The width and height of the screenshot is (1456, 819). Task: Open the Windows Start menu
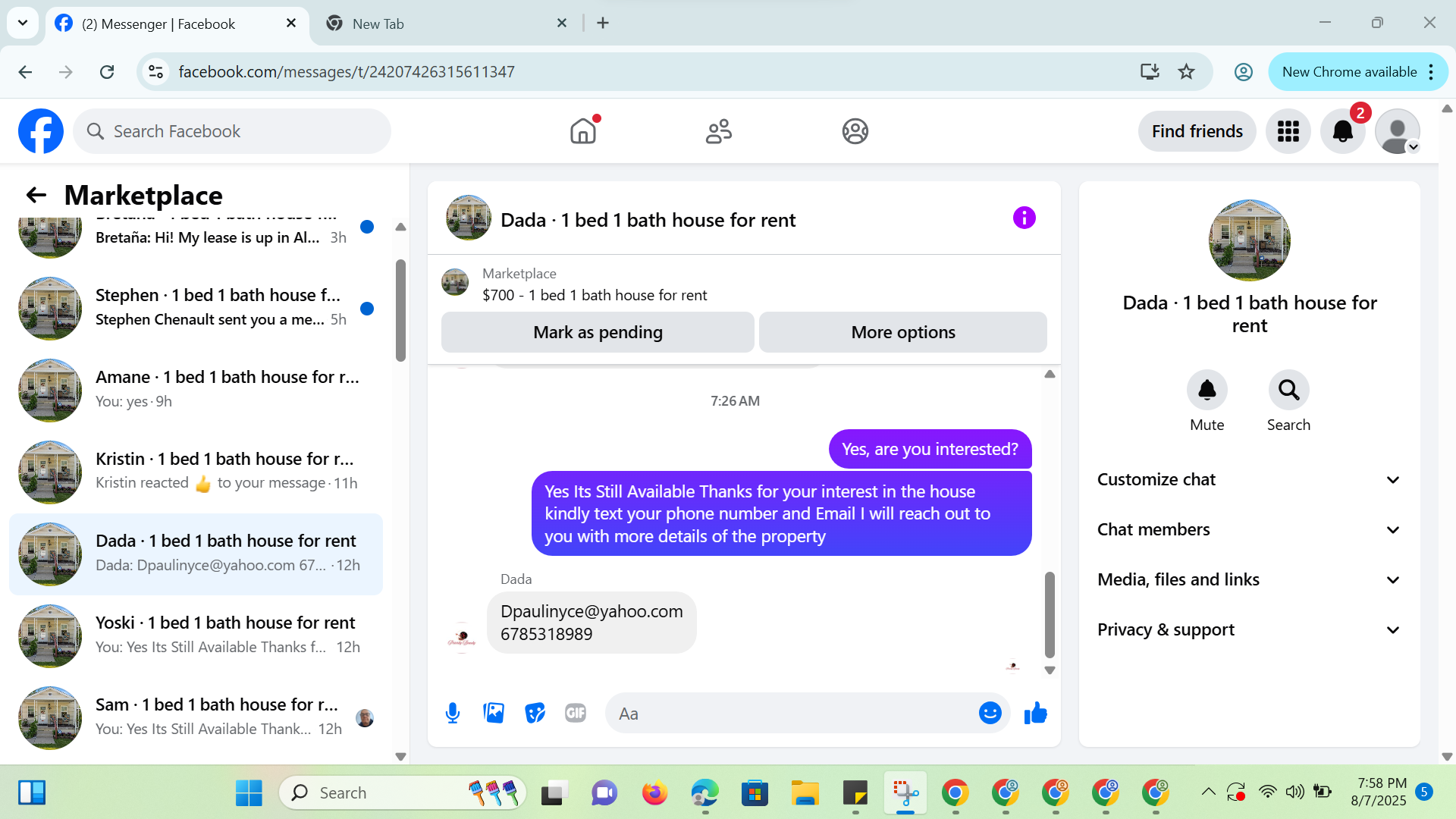point(249,793)
